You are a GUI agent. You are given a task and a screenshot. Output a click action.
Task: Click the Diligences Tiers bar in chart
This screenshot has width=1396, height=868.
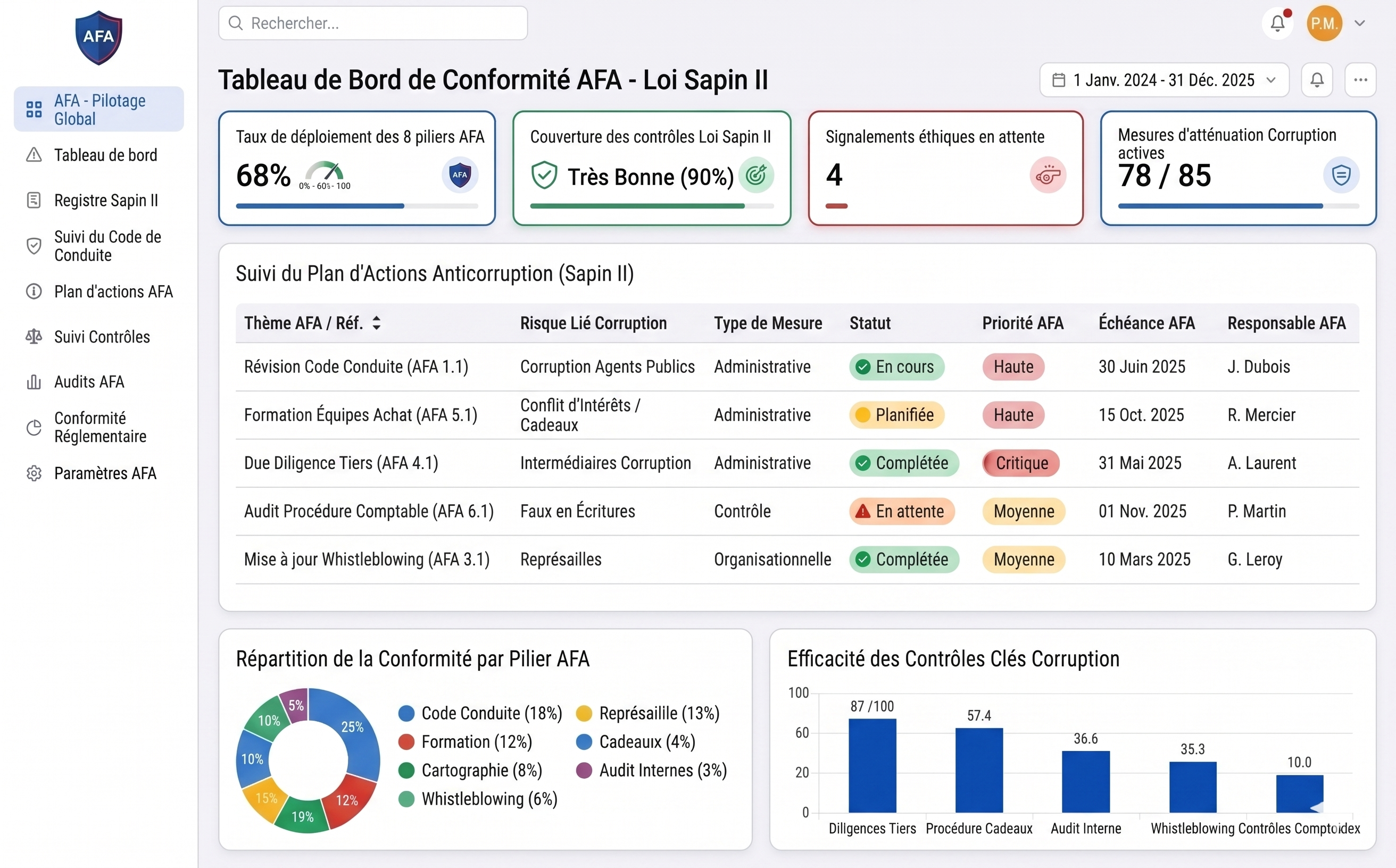coord(872,765)
